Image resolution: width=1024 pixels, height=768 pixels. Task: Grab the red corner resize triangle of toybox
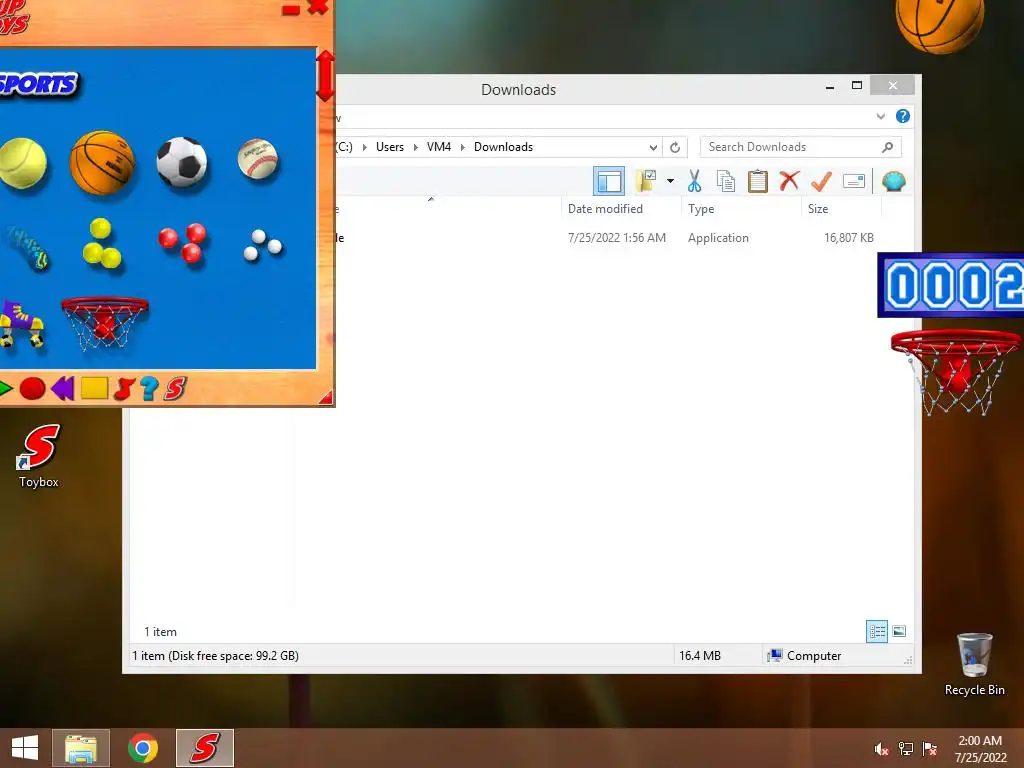[x=325, y=397]
